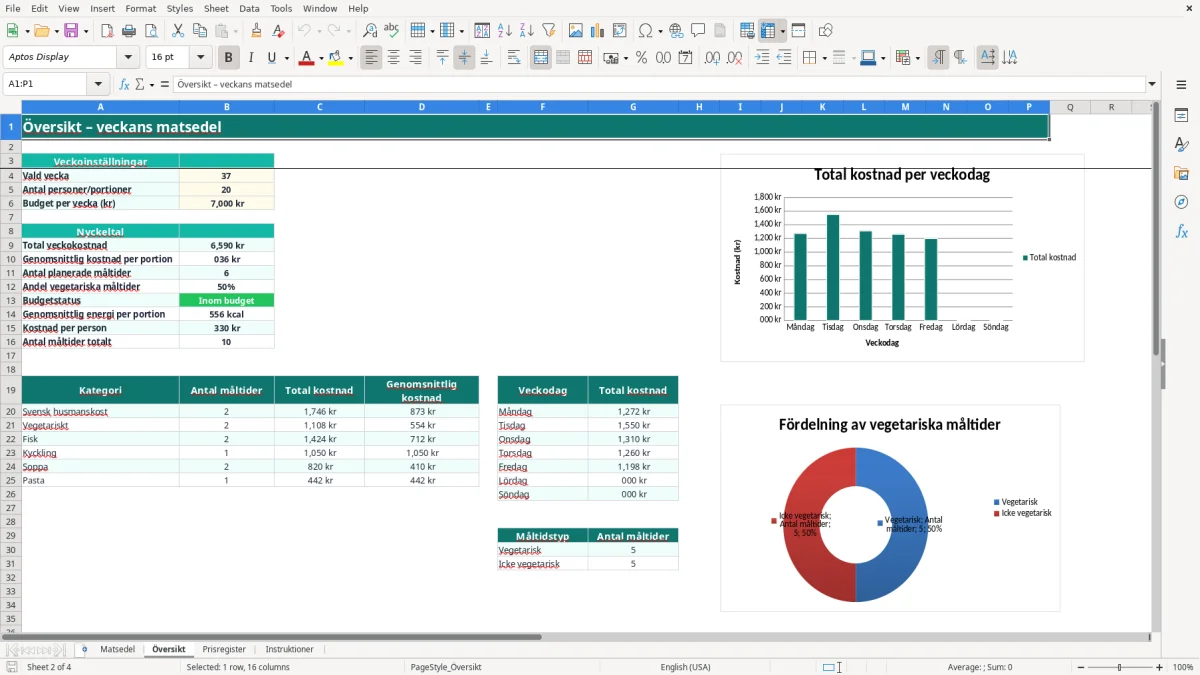The image size is (1200, 675).
Task: Click the Clear Direct Formatting icon
Action: [278, 31]
